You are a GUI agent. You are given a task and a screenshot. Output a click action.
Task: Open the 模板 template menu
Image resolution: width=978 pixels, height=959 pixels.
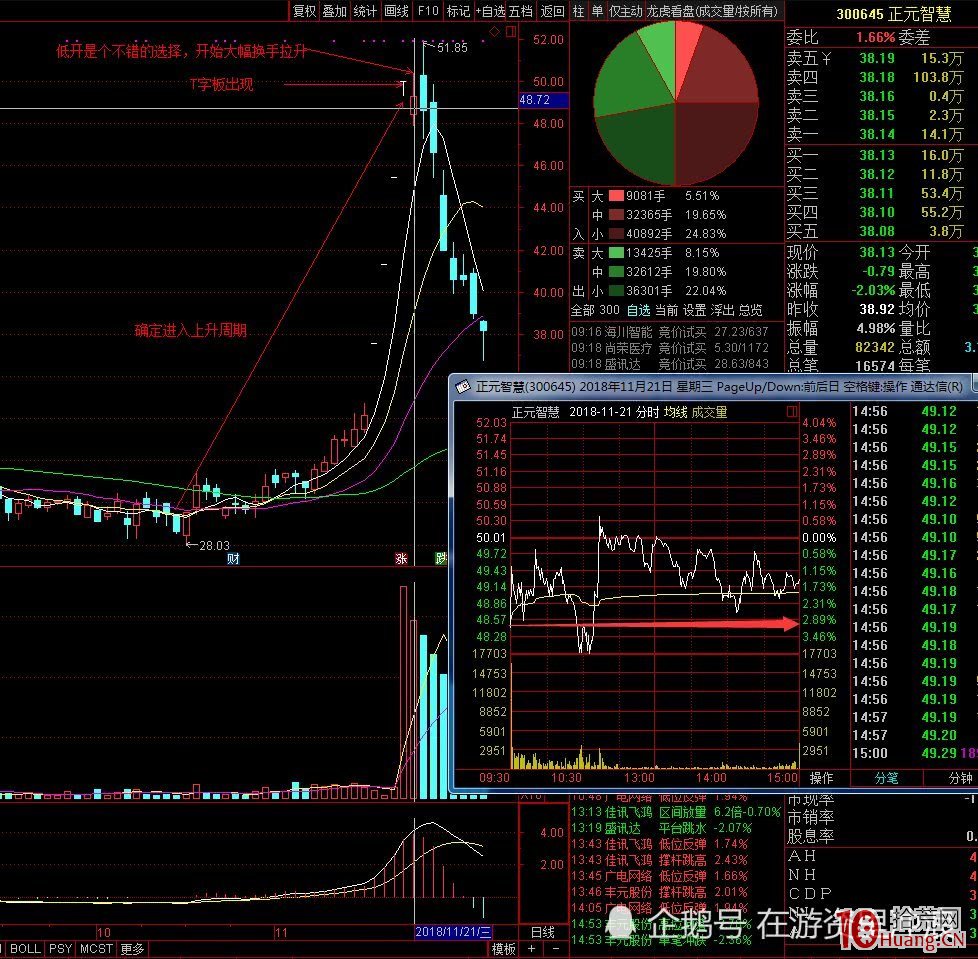pos(503,948)
